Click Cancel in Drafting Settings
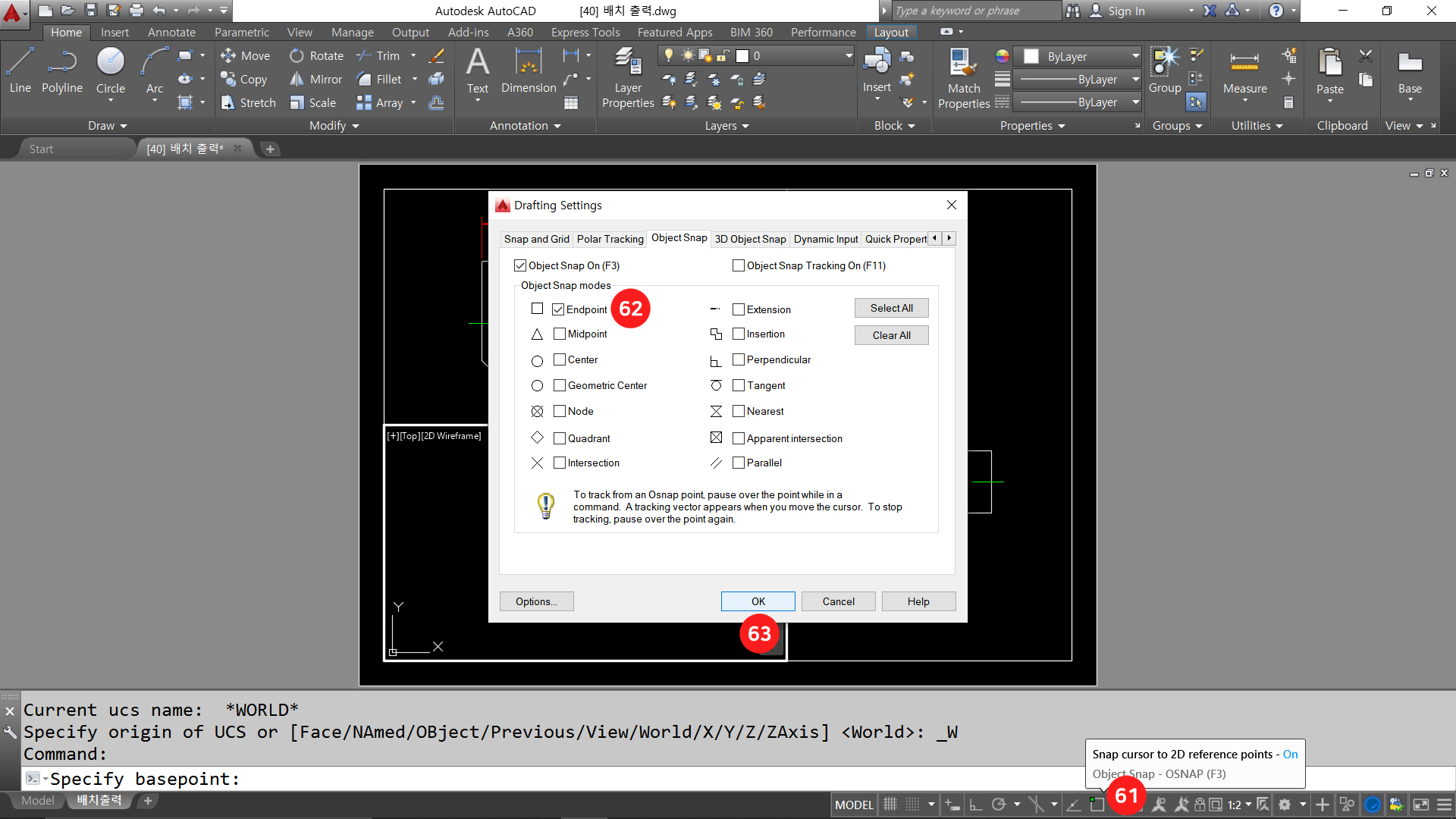Image resolution: width=1456 pixels, height=819 pixels. click(x=838, y=601)
